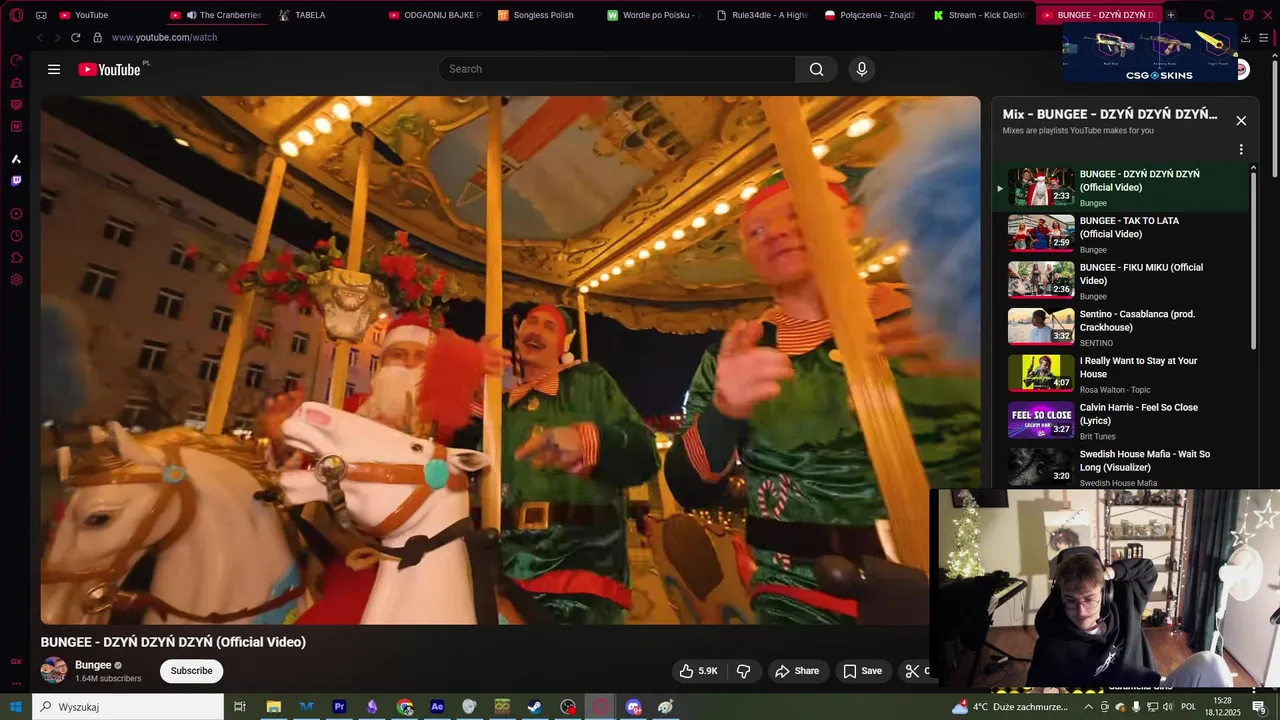Open Steam from the Windows taskbar

[535, 707]
